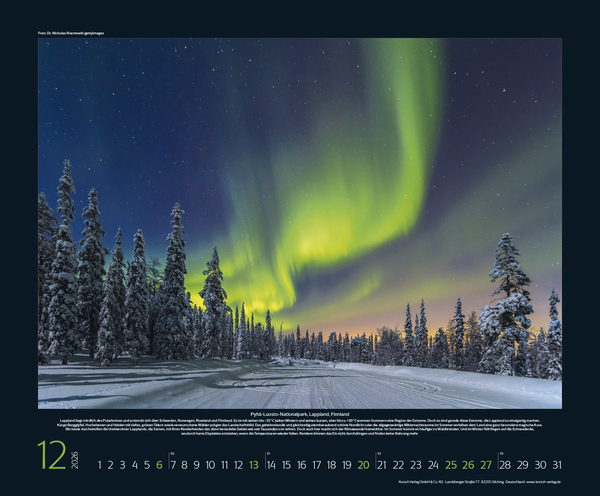Select the green date 13
This screenshot has height=496, width=600.
tap(254, 465)
